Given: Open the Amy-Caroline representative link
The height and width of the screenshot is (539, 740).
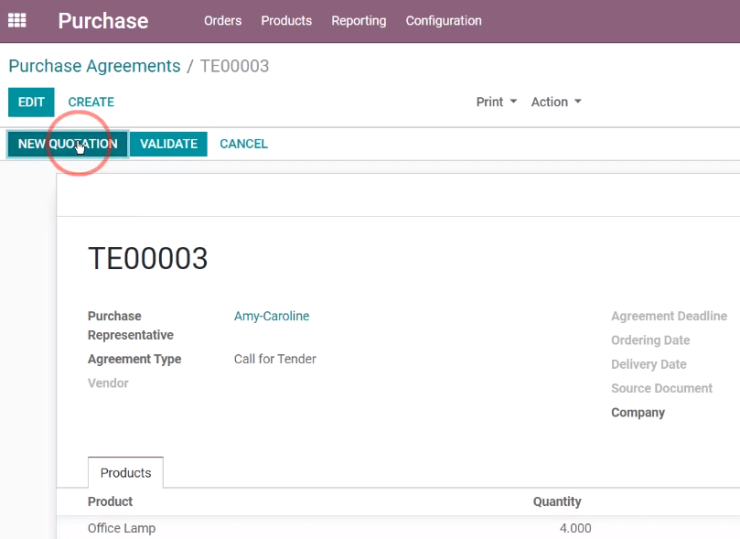Looking at the screenshot, I should pos(272,316).
